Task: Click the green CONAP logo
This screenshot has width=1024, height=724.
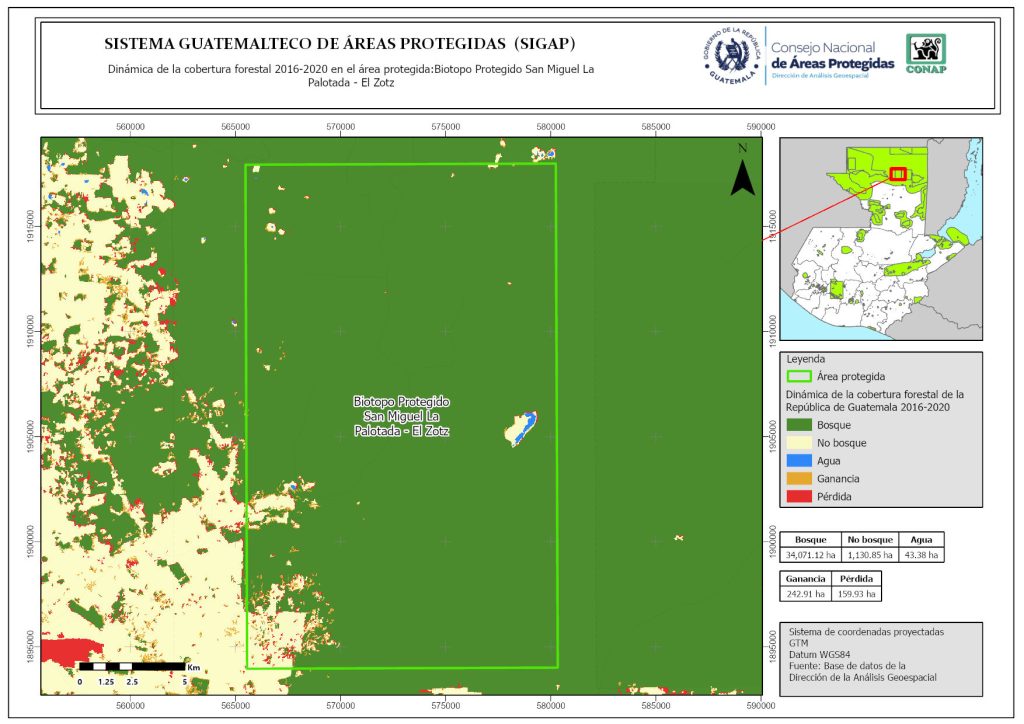Action: click(925, 54)
